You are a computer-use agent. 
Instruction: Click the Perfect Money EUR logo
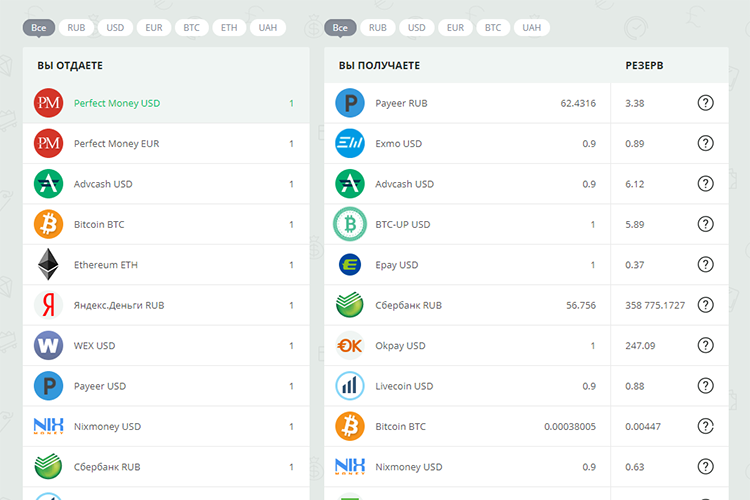pos(48,144)
